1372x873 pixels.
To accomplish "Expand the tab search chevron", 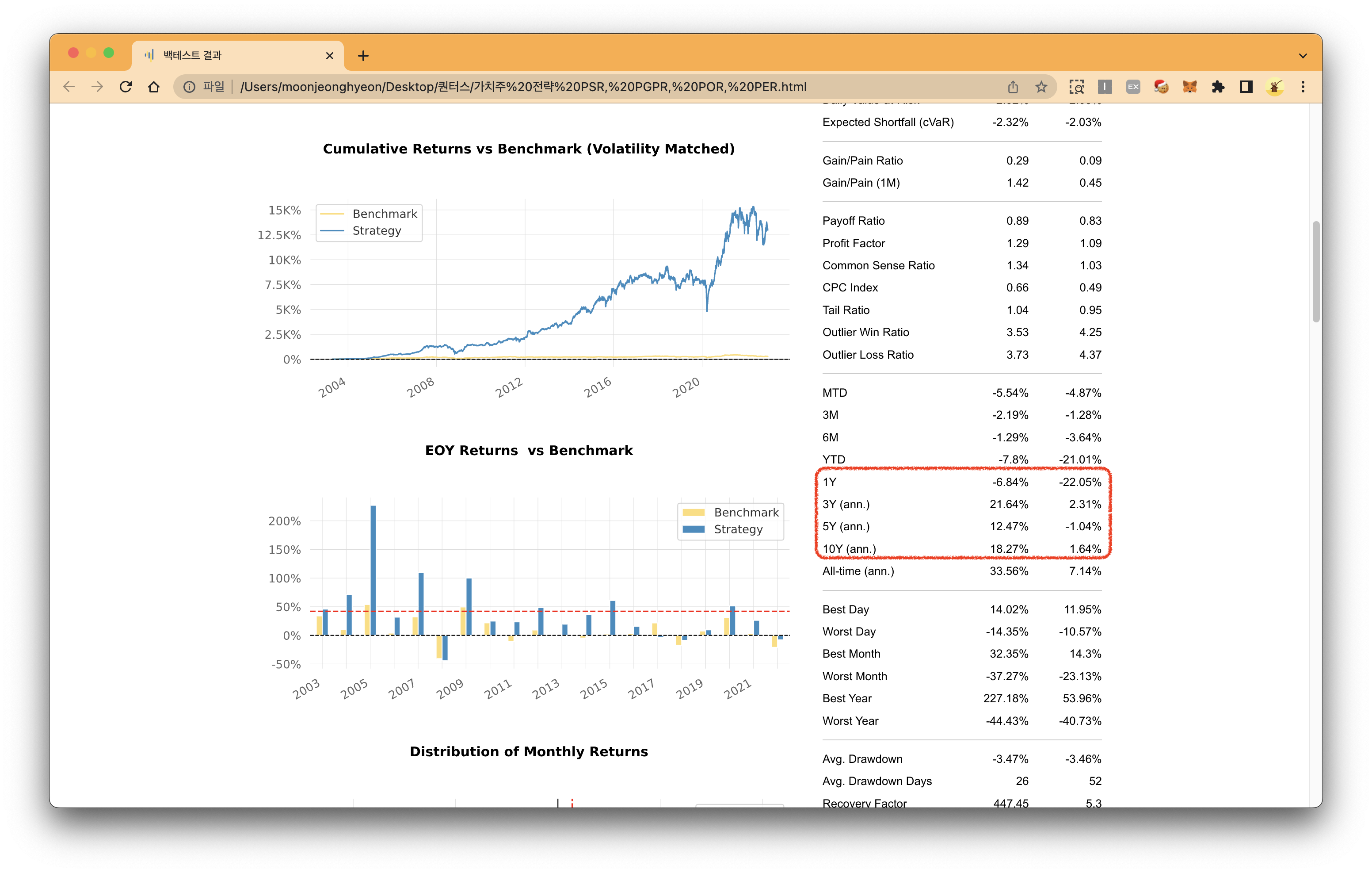I will [x=1303, y=56].
